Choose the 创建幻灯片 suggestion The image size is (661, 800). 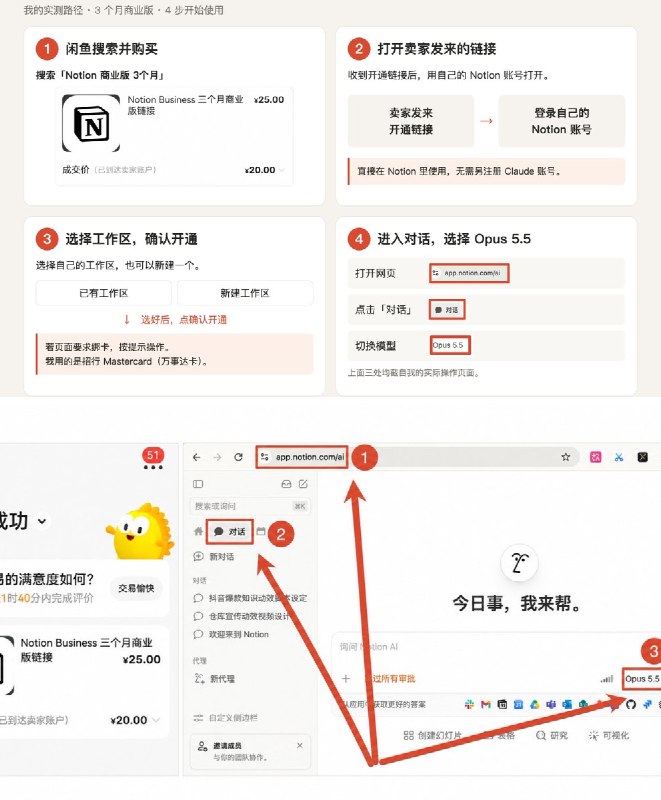[x=433, y=735]
